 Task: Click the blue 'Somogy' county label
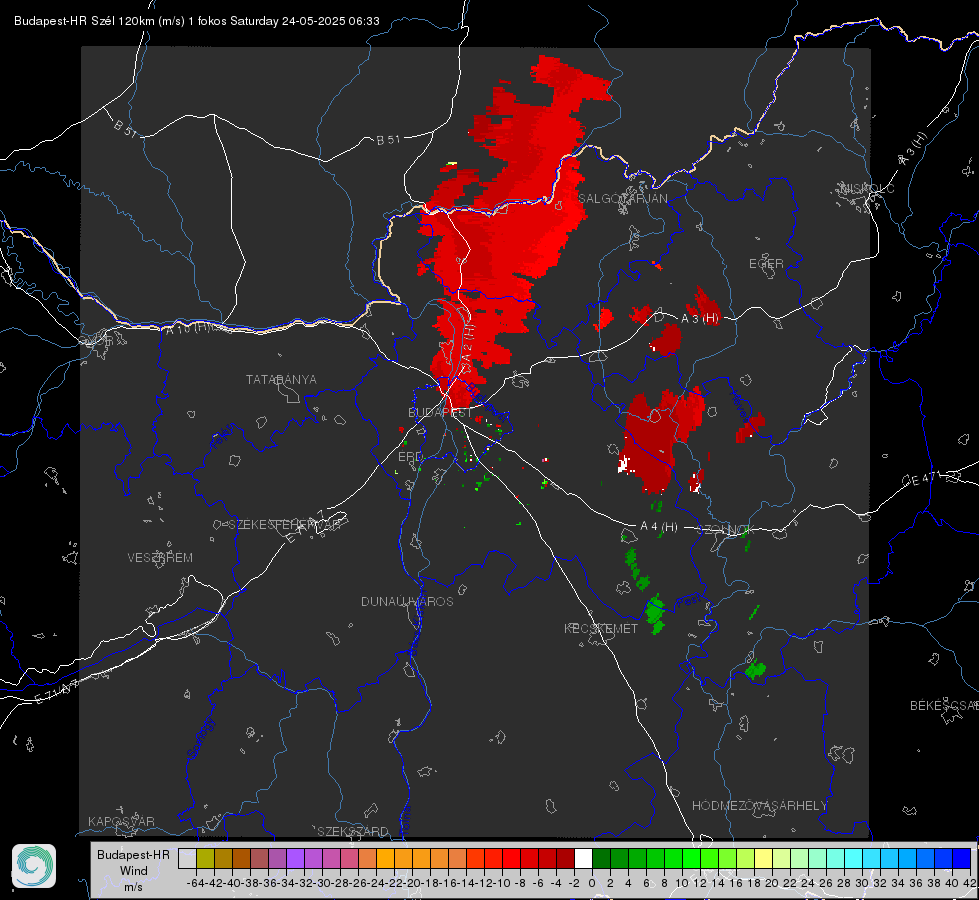point(200,738)
